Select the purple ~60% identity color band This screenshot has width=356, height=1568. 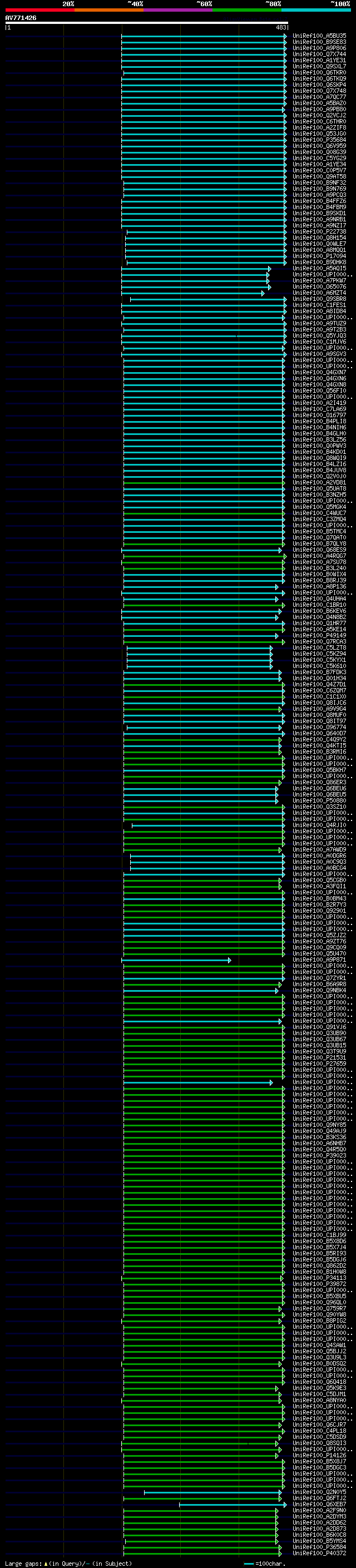click(179, 11)
